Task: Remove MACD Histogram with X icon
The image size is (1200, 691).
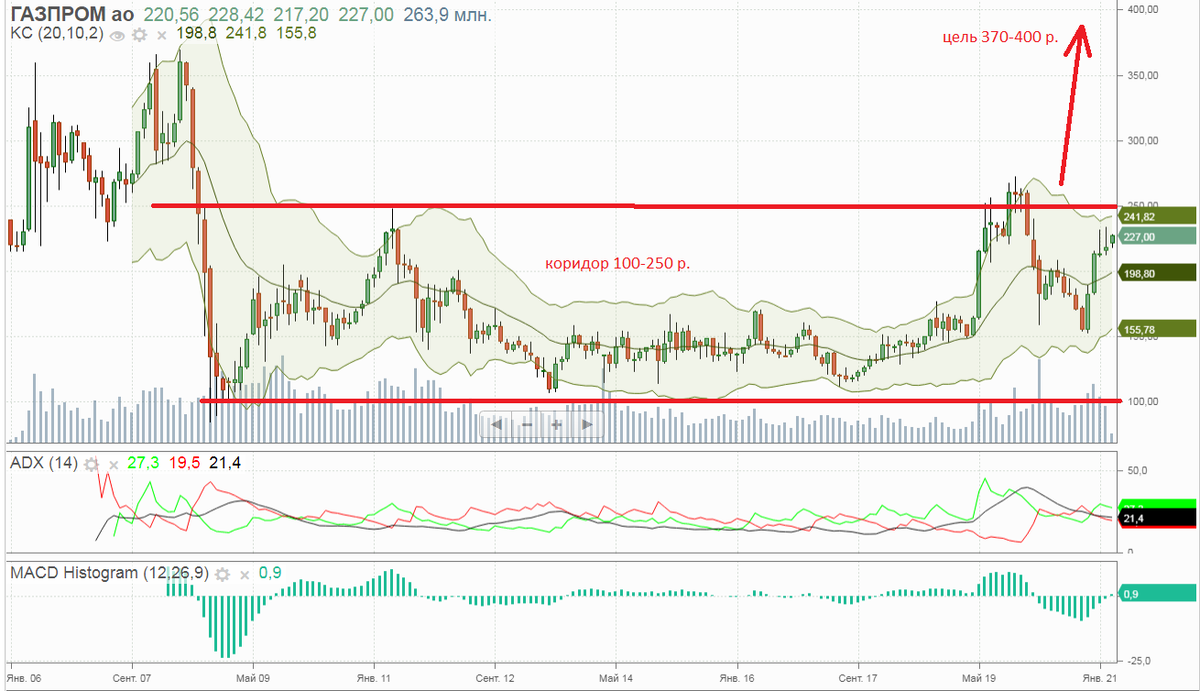Action: [245, 575]
